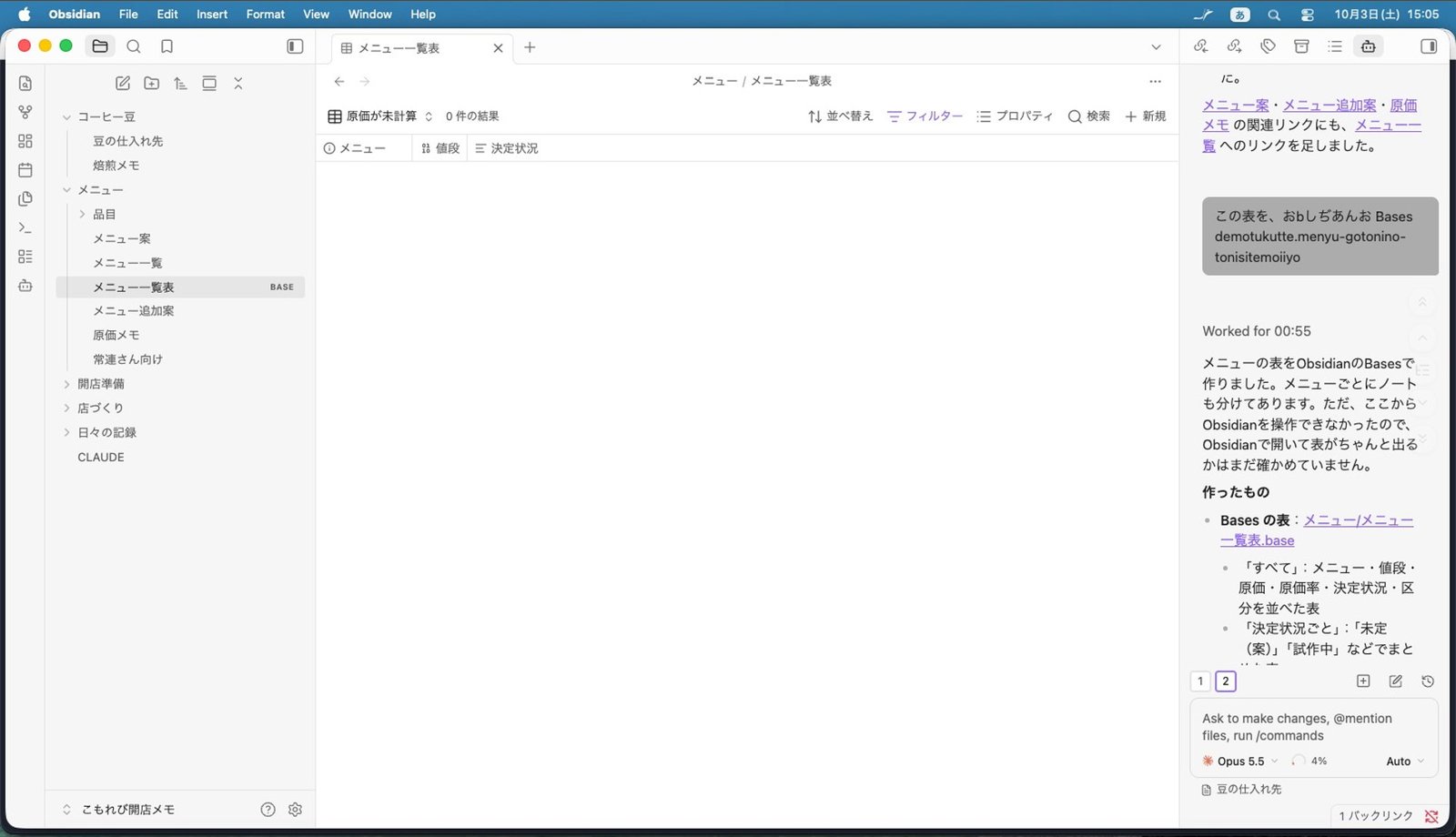
Task: Follow the メニュー追加案 link in chat
Action: coord(1330,106)
